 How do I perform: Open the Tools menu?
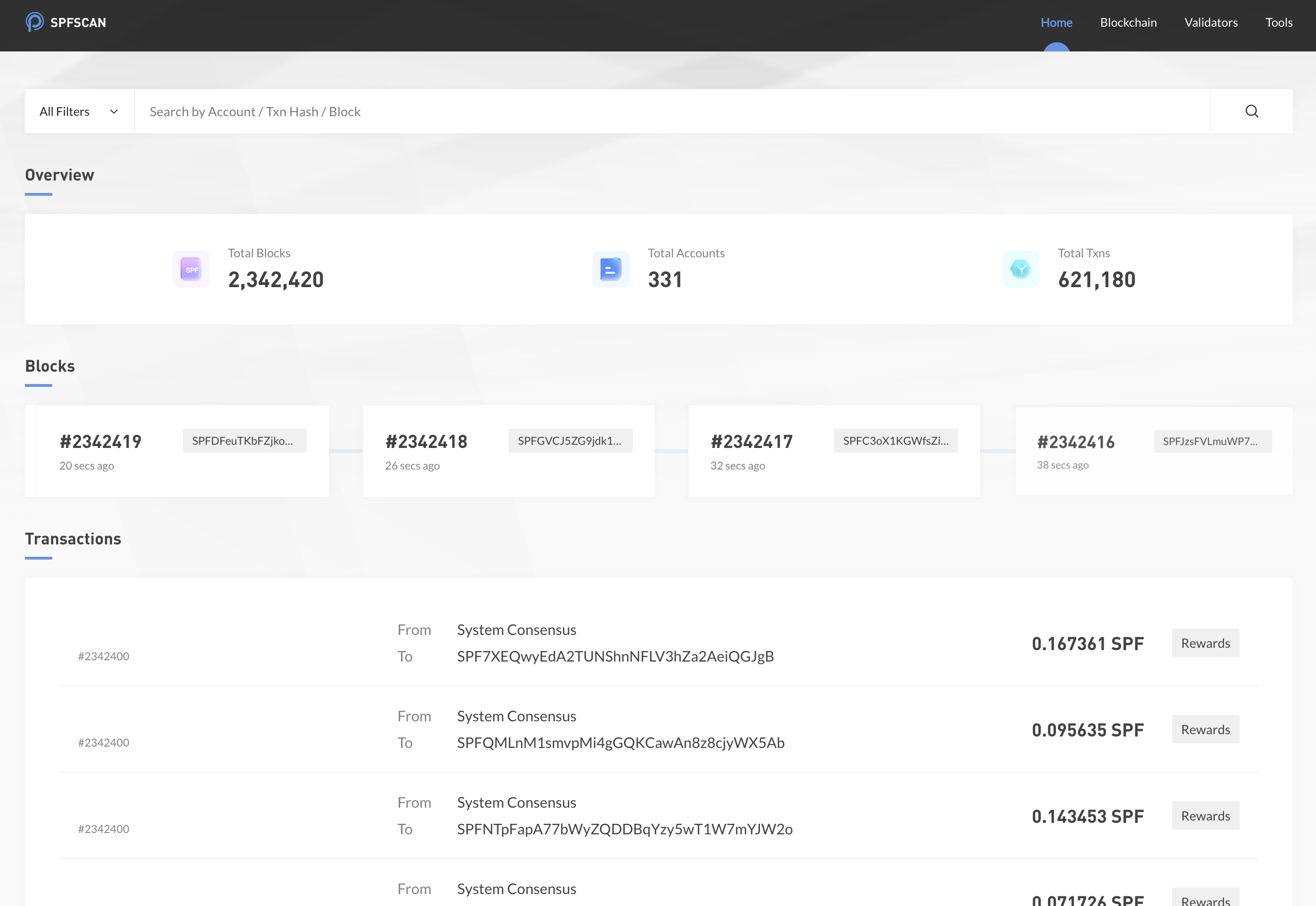pyautogui.click(x=1279, y=23)
